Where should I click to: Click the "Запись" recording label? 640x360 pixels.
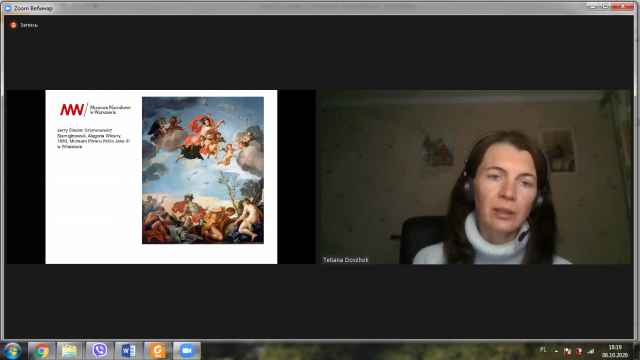(x=29, y=25)
